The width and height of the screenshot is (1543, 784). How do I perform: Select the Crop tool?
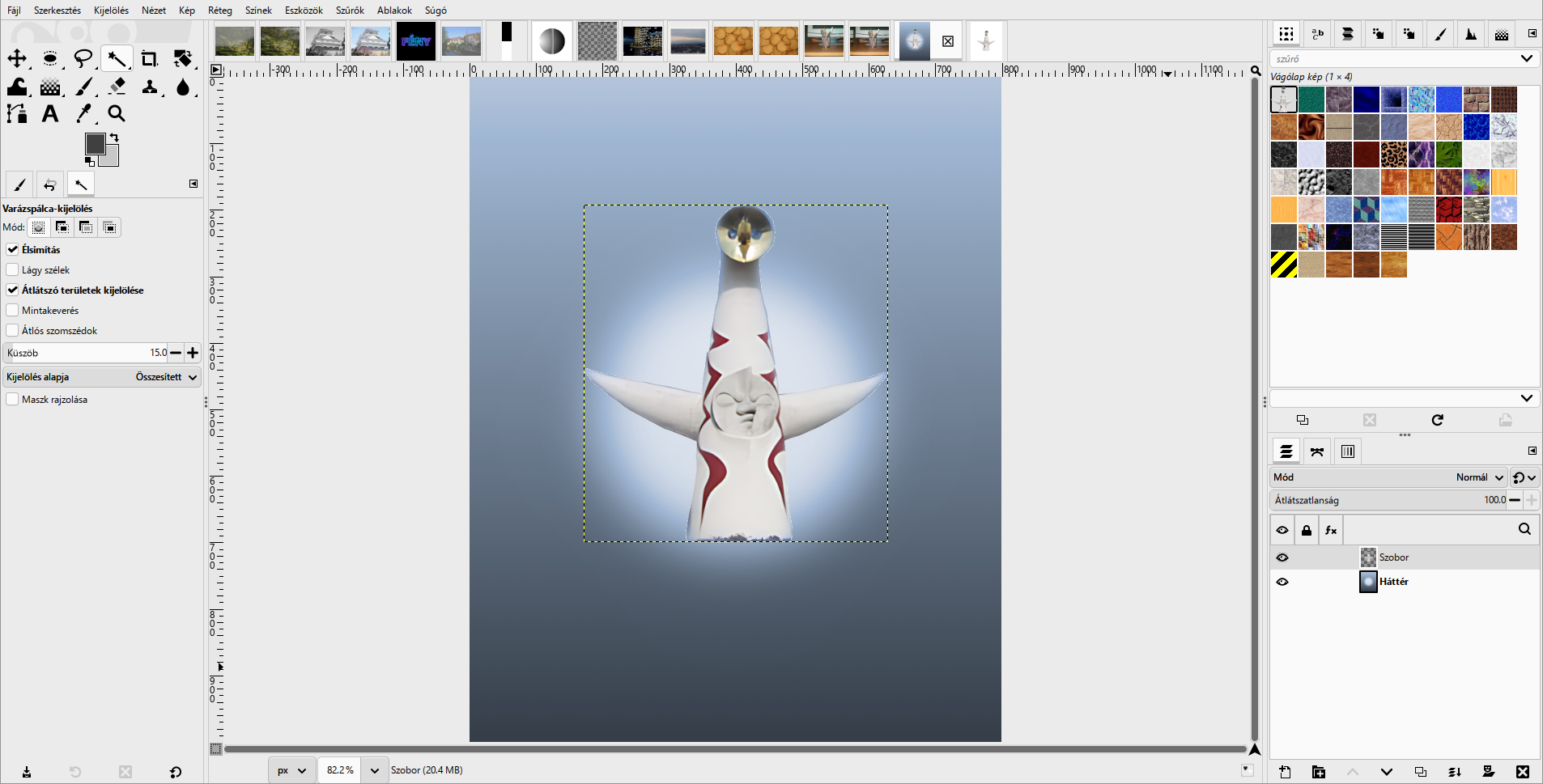[x=150, y=58]
